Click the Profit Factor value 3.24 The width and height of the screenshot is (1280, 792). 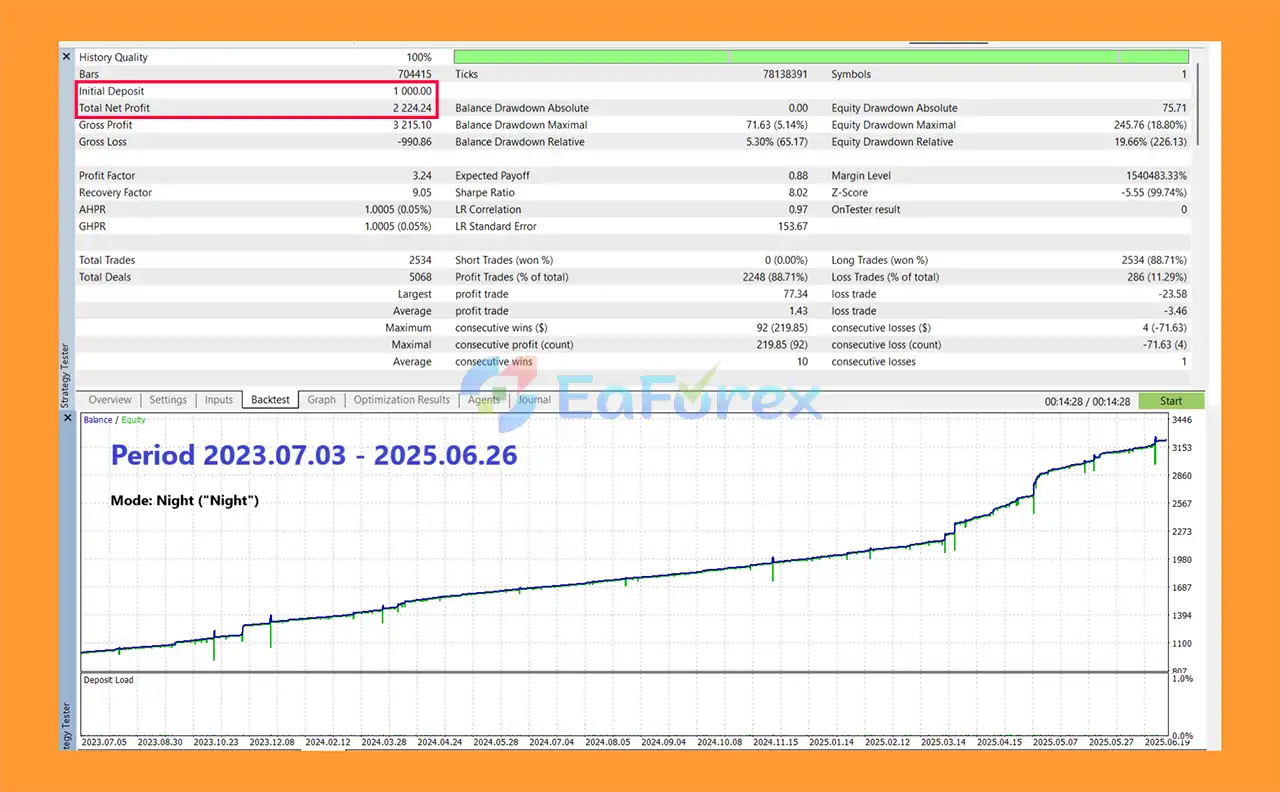(421, 176)
